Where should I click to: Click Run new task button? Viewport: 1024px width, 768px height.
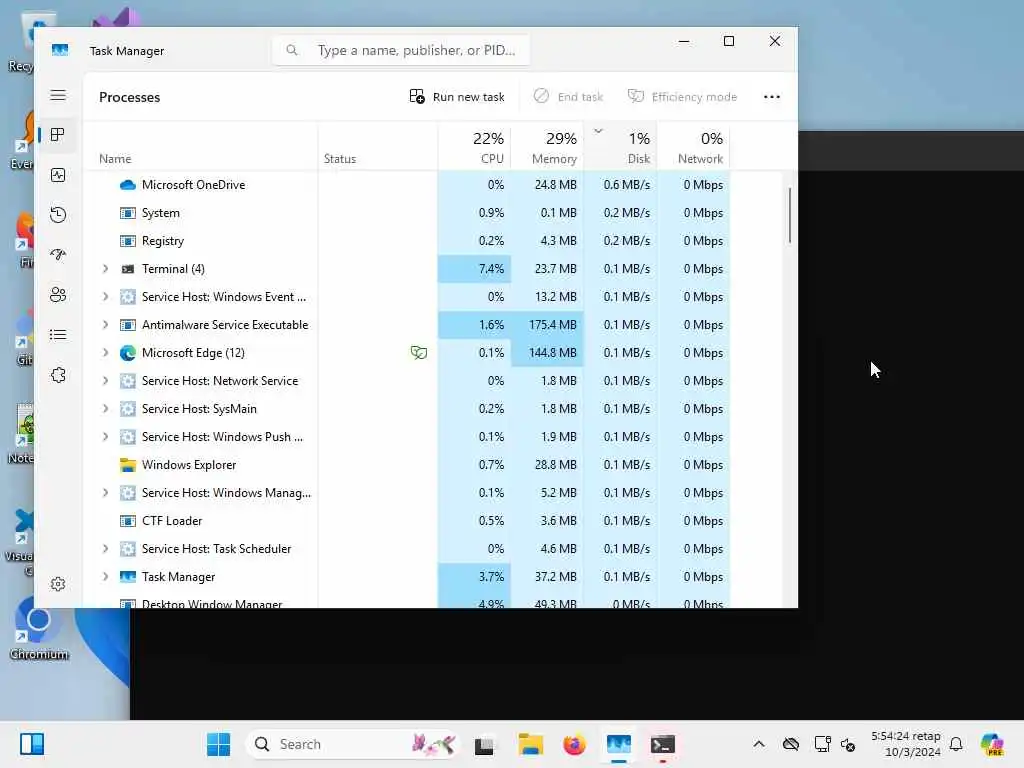tap(457, 97)
